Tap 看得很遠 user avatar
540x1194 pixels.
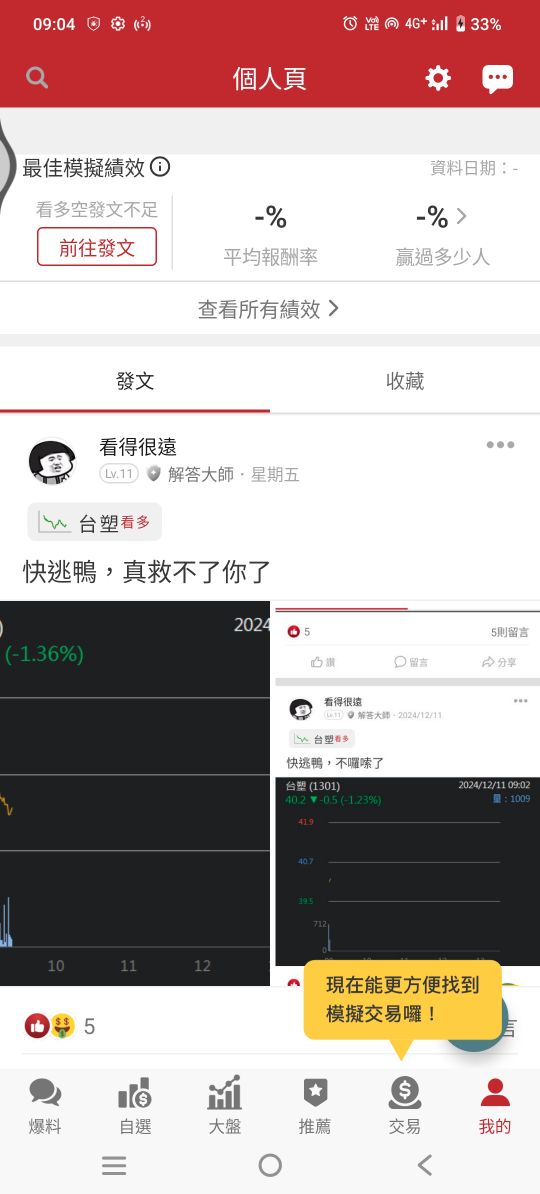click(x=52, y=461)
